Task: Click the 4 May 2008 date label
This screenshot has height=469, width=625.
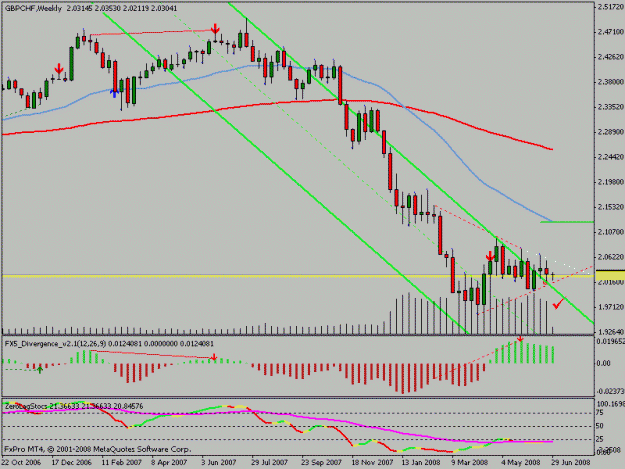Action: coord(521,462)
